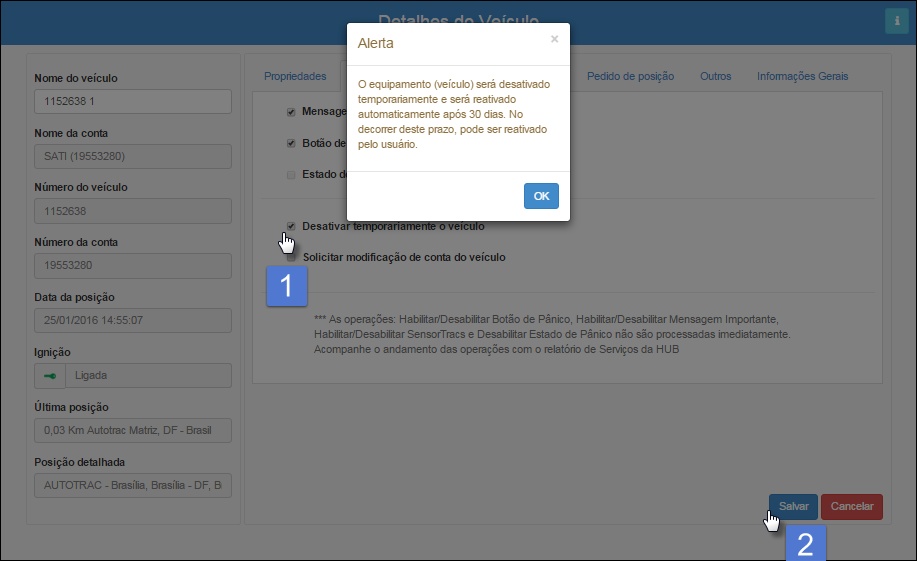The width and height of the screenshot is (917, 561).
Task: Click the Salvar button
Action: 793,507
